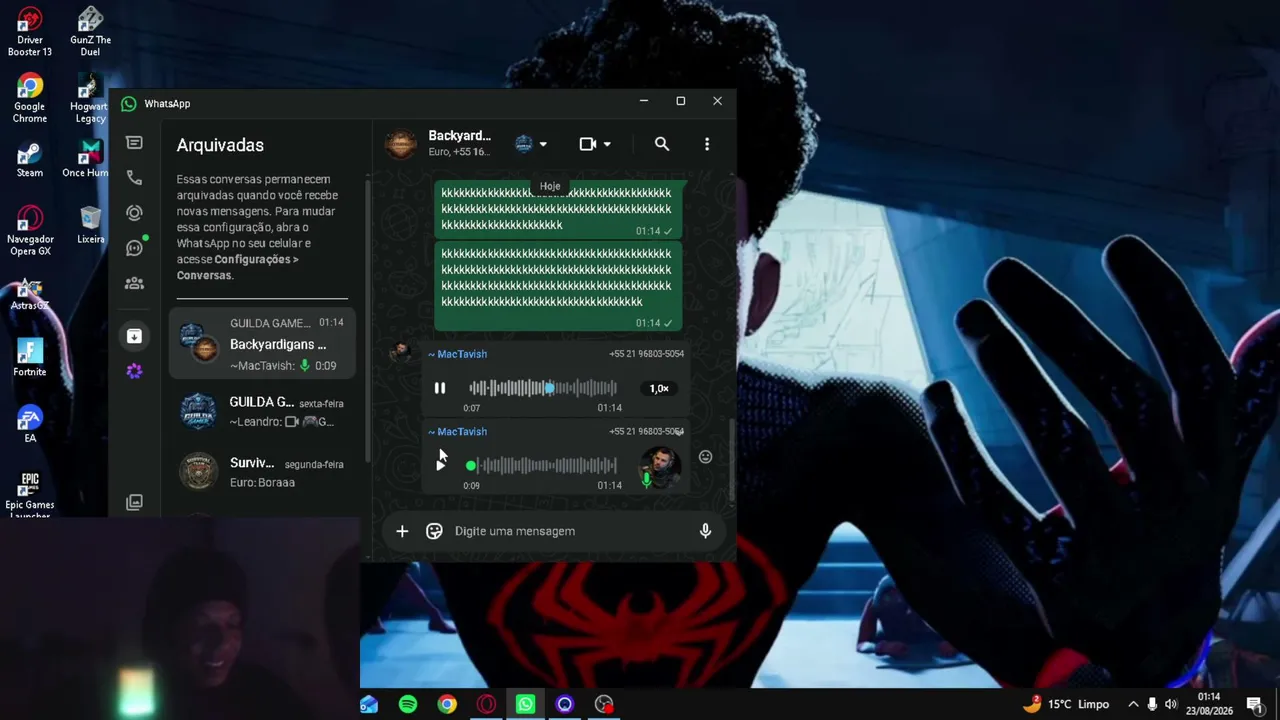Click the WhatsApp taskbar button
Viewport: 1280px width, 720px height.
coord(525,704)
